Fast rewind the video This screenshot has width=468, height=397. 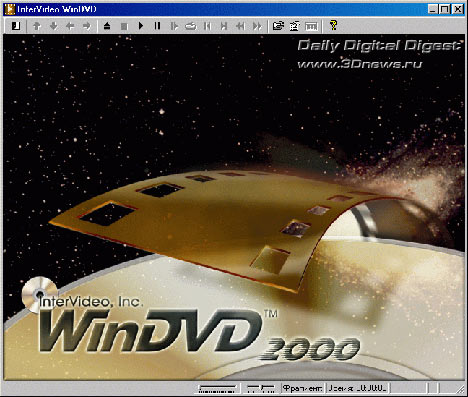[240, 26]
